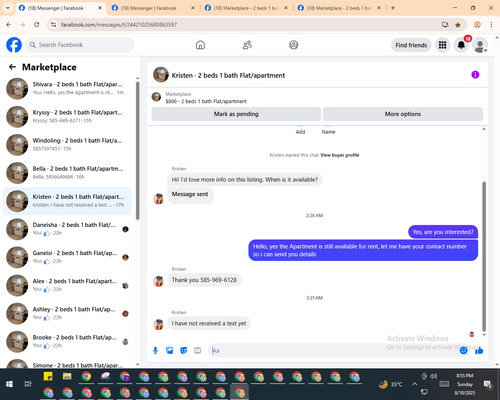The height and width of the screenshot is (400, 500).
Task: Open the account profile menu
Action: tap(480, 45)
